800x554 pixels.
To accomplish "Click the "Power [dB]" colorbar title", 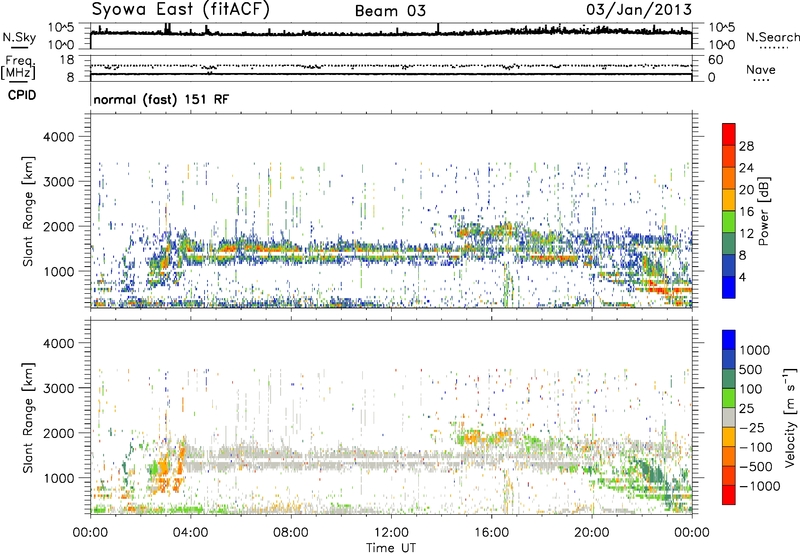I will [764, 211].
